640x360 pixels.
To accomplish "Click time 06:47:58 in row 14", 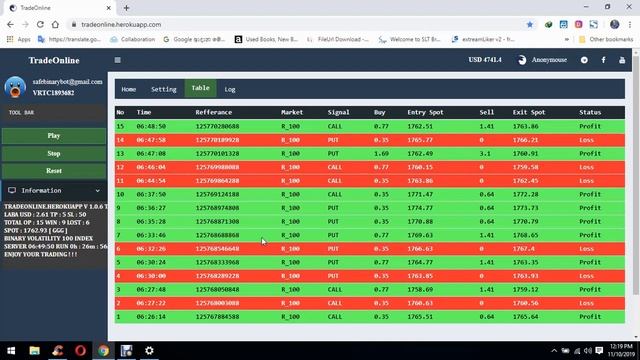I will pos(151,140).
